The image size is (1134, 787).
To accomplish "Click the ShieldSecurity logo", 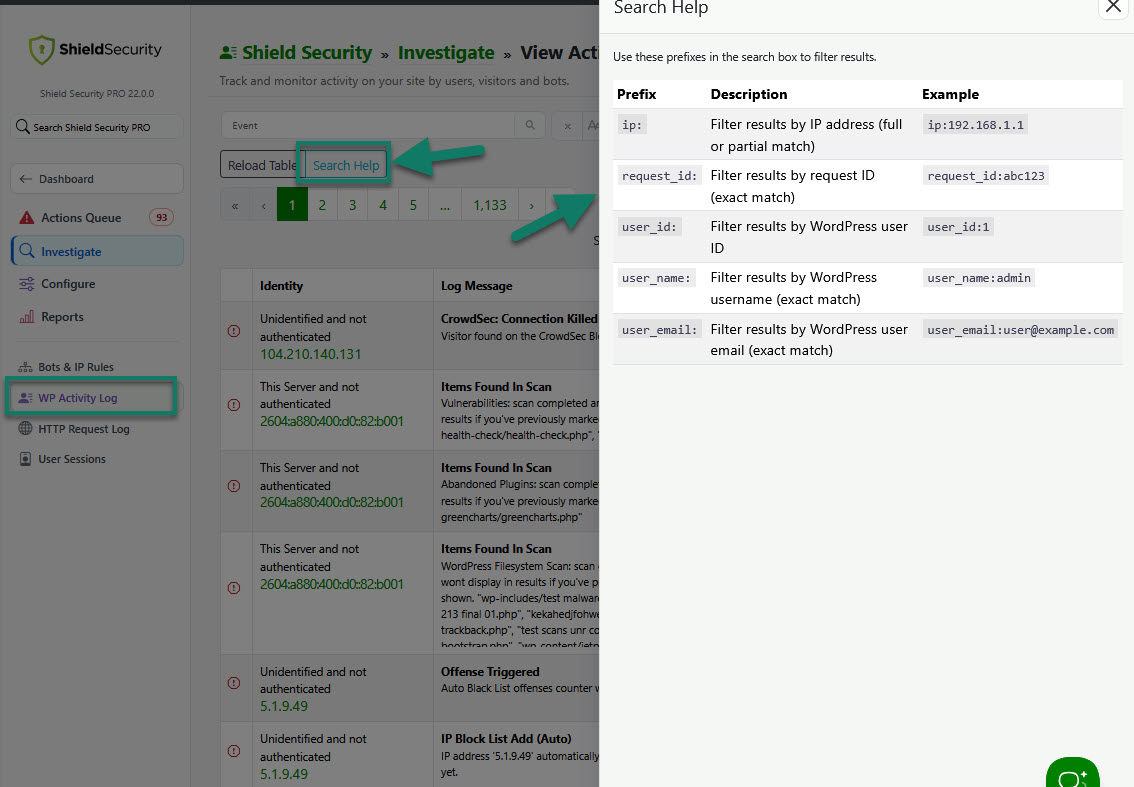I will pos(95,50).
